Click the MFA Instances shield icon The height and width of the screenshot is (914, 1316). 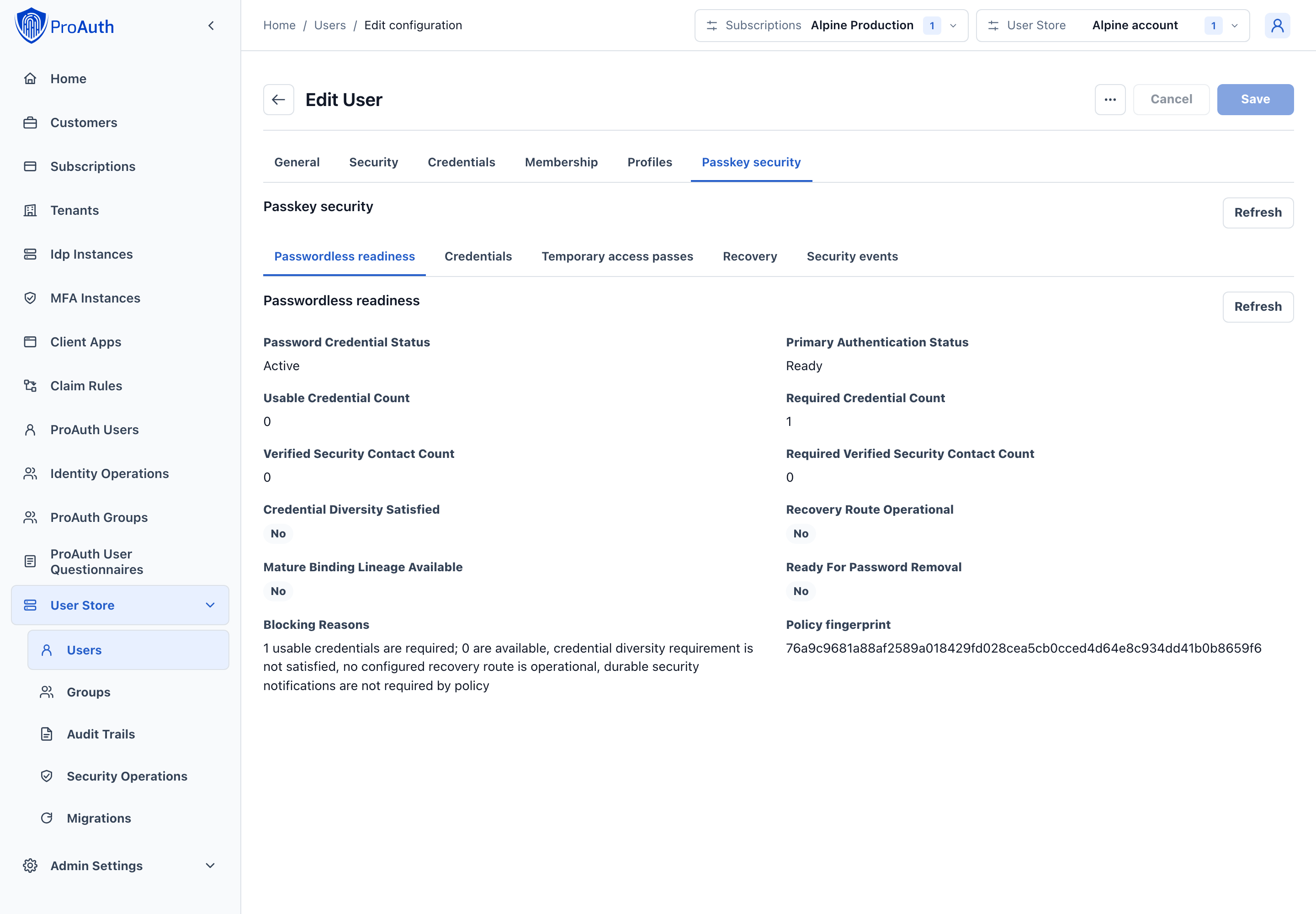(x=30, y=298)
